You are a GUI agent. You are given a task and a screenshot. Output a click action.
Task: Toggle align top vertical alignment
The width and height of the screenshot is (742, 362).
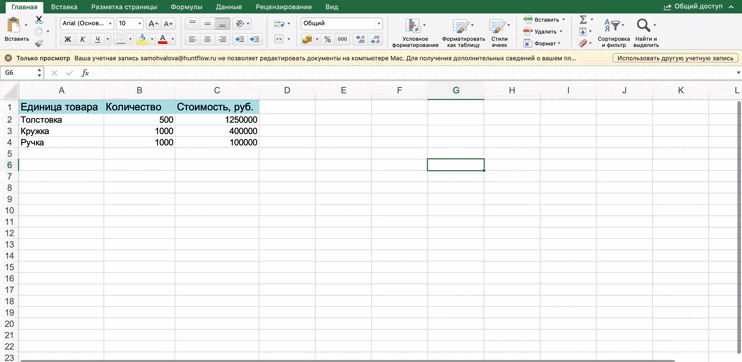click(192, 24)
